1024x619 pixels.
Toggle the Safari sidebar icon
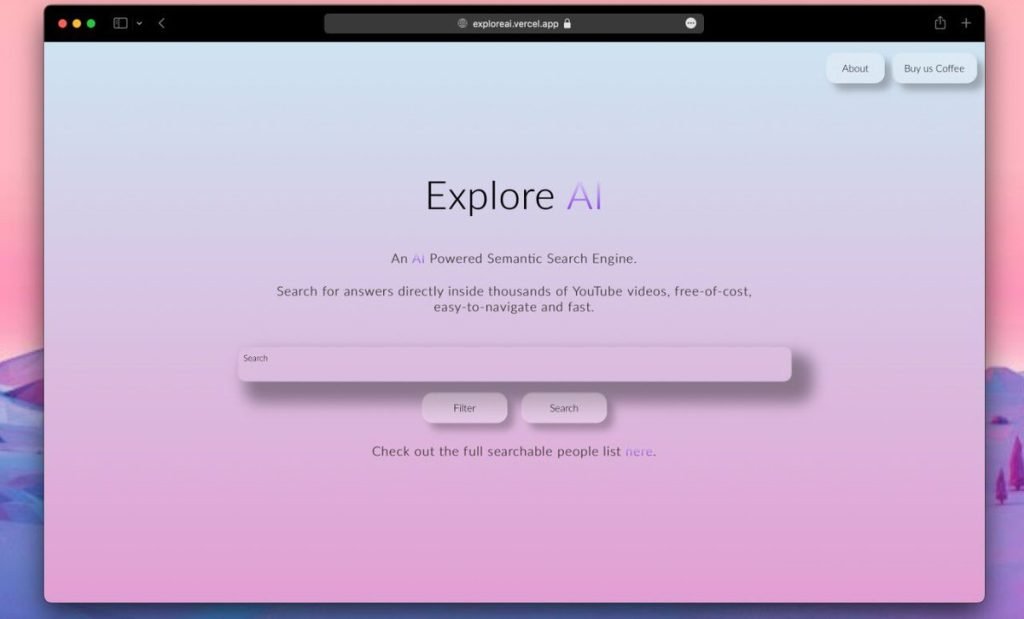tap(120, 23)
